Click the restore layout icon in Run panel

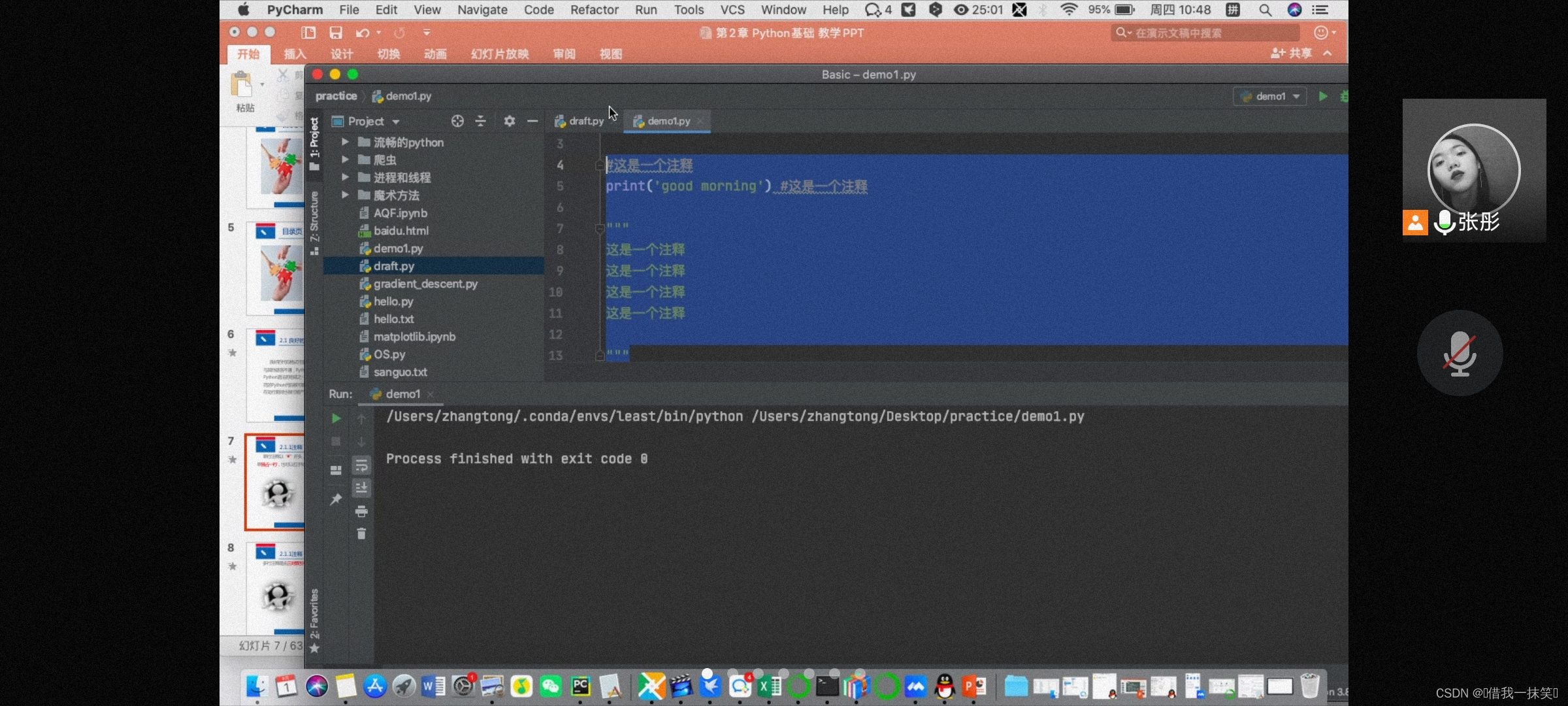pos(336,470)
